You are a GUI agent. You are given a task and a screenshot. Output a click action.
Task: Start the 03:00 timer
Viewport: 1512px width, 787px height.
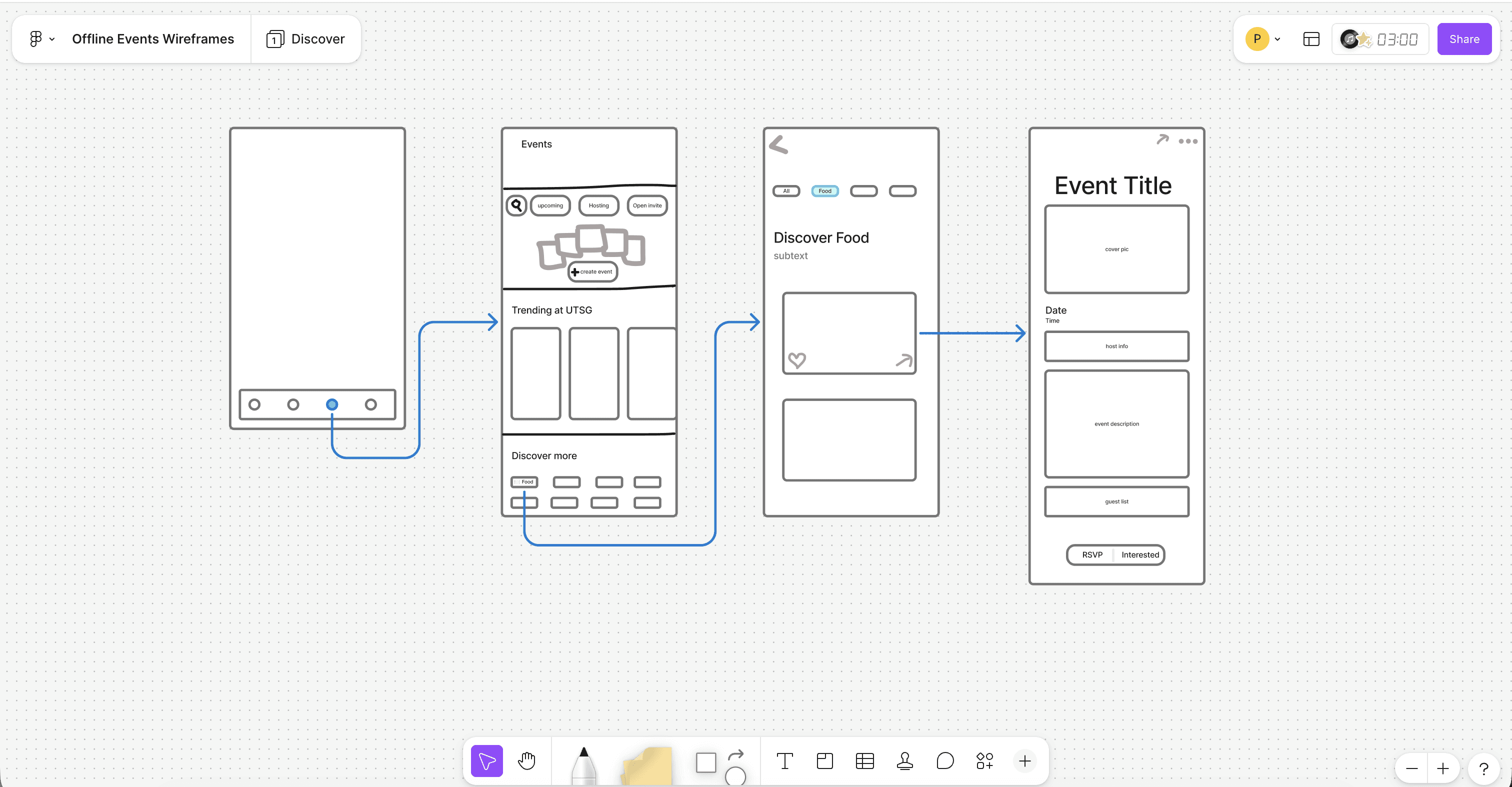1396,39
